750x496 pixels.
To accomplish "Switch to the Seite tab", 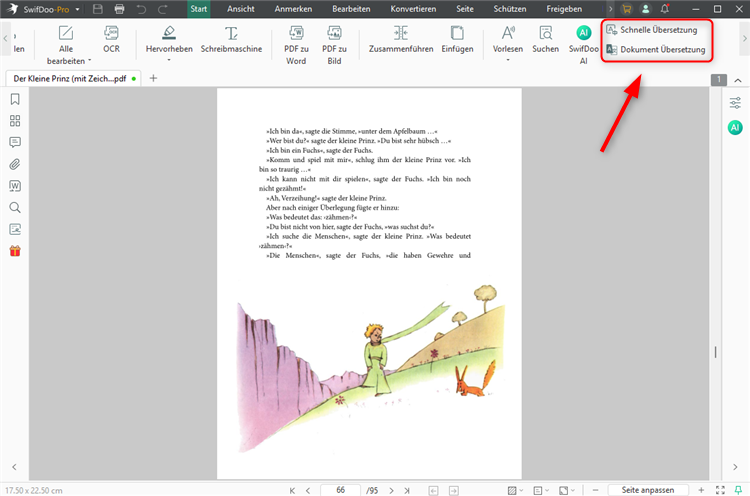I will click(x=464, y=9).
